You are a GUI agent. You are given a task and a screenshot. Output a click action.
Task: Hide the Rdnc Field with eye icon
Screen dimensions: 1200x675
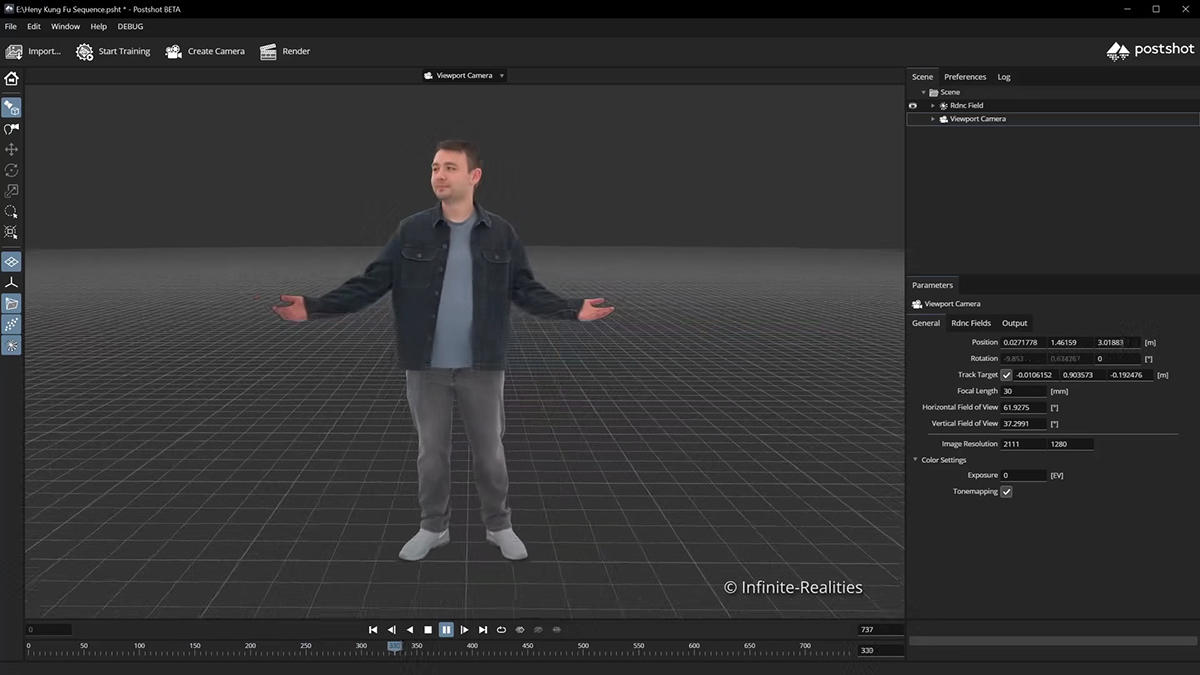tap(912, 105)
